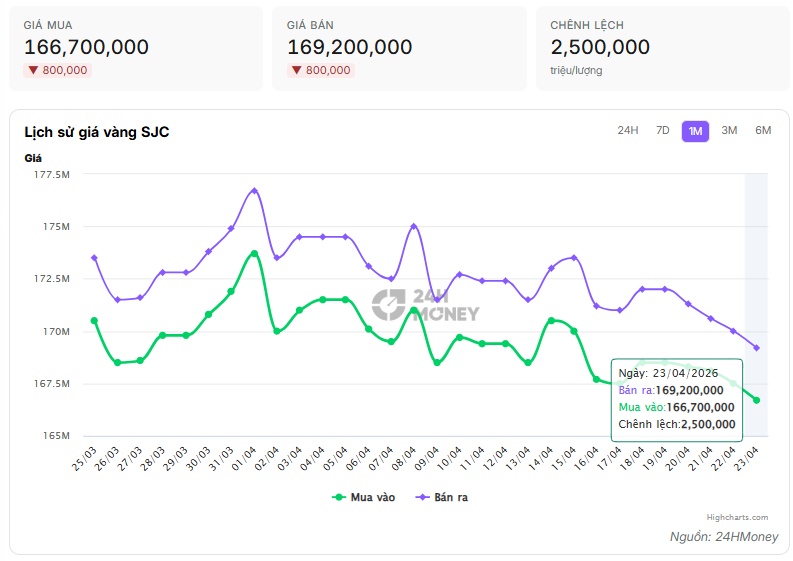Click the Chênh lệch 2,500,000 card
Viewport: 793px width, 561px height.
click(662, 48)
